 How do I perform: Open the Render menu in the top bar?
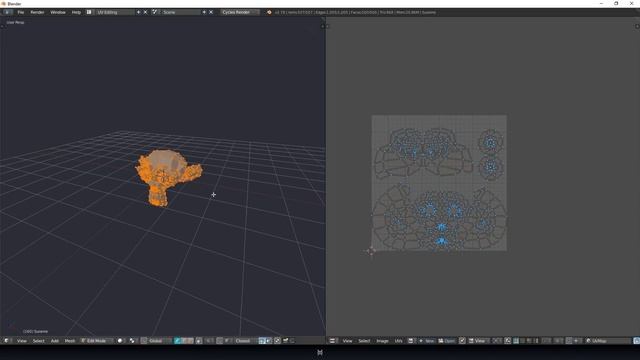37,12
